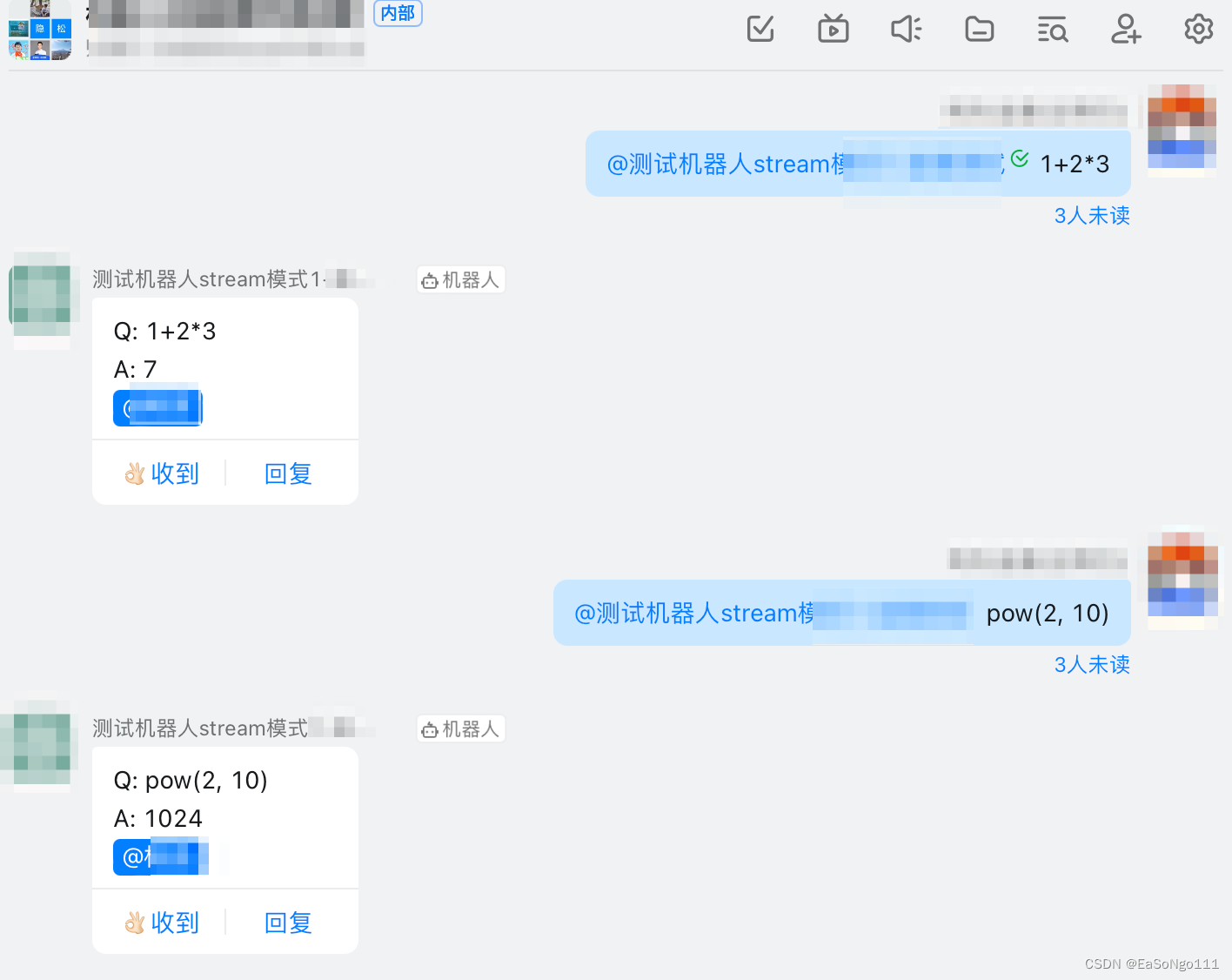The image size is (1232, 980).
Task: Open the tasks checkmark icon in header
Action: 760,29
